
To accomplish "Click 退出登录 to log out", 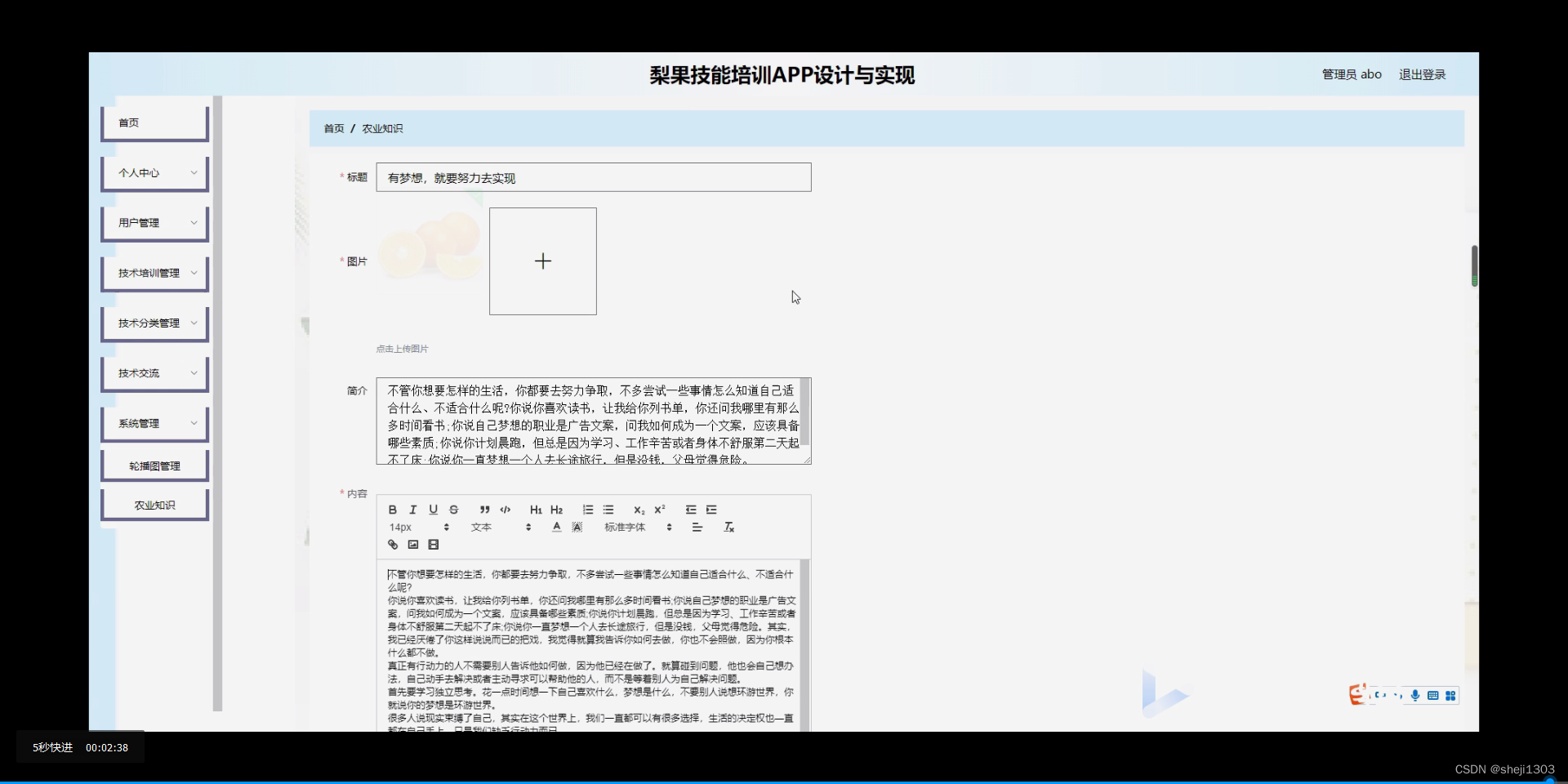I will pos(1421,74).
